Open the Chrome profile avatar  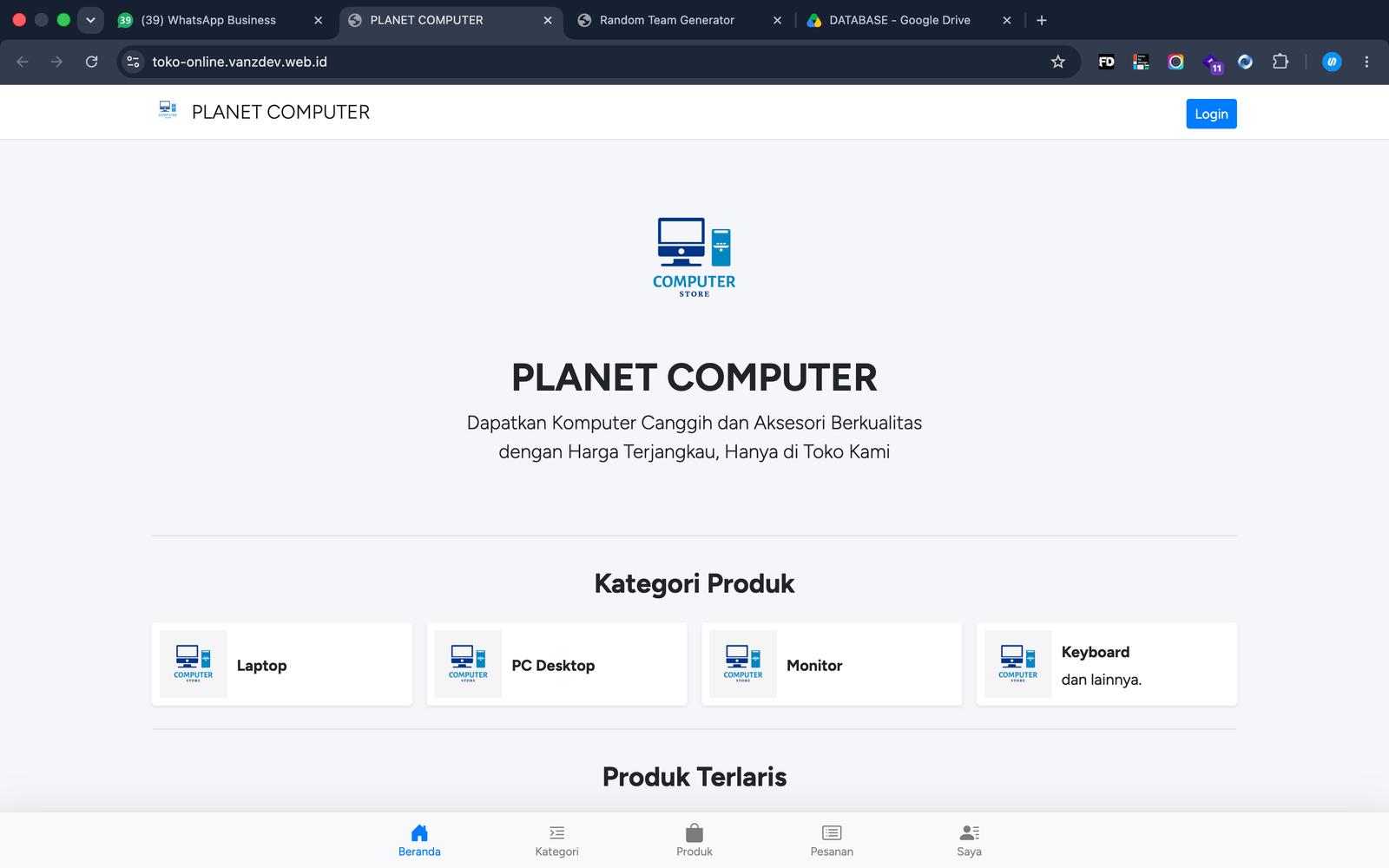[1332, 62]
